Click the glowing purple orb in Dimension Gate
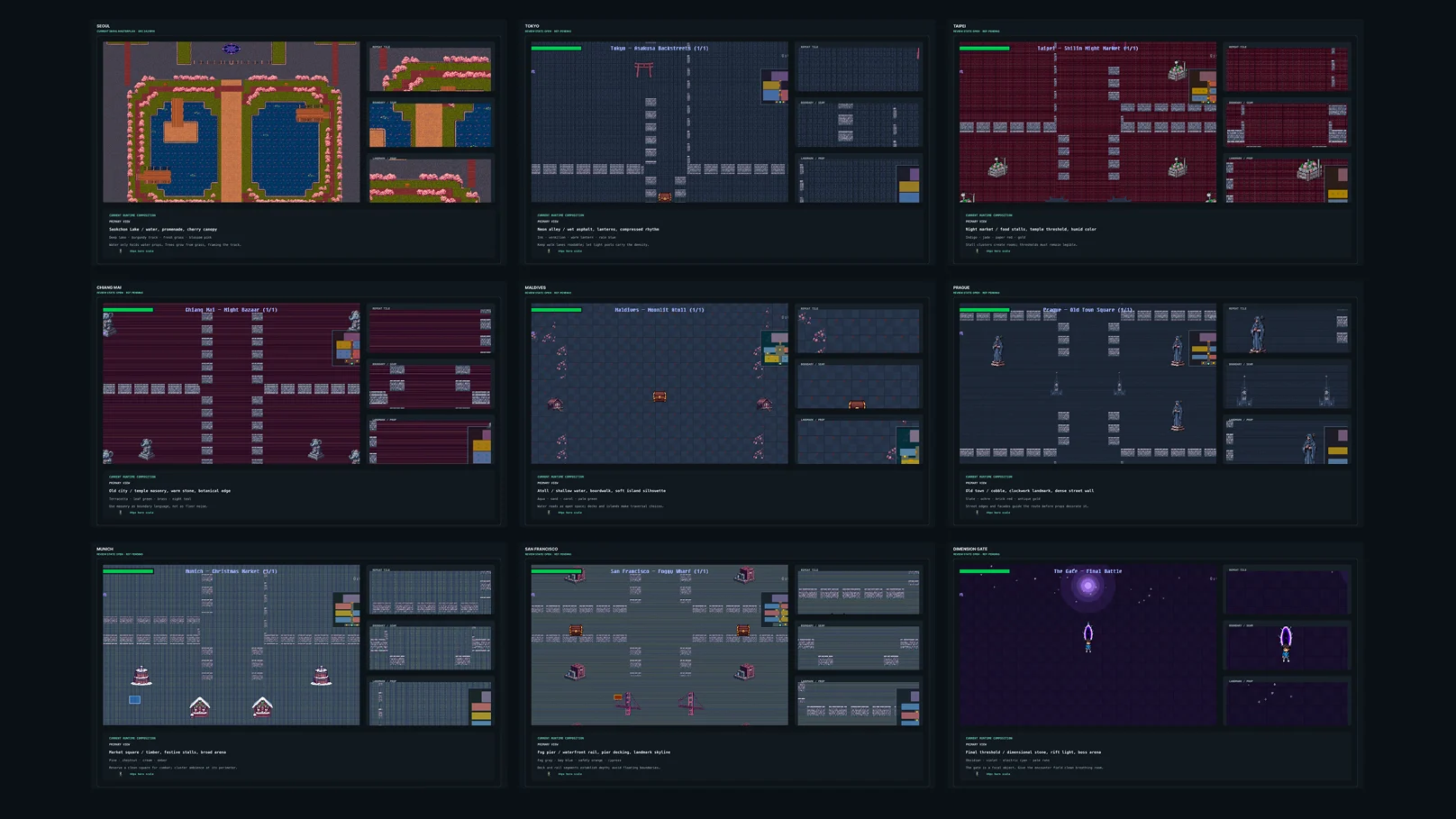 click(x=1088, y=587)
